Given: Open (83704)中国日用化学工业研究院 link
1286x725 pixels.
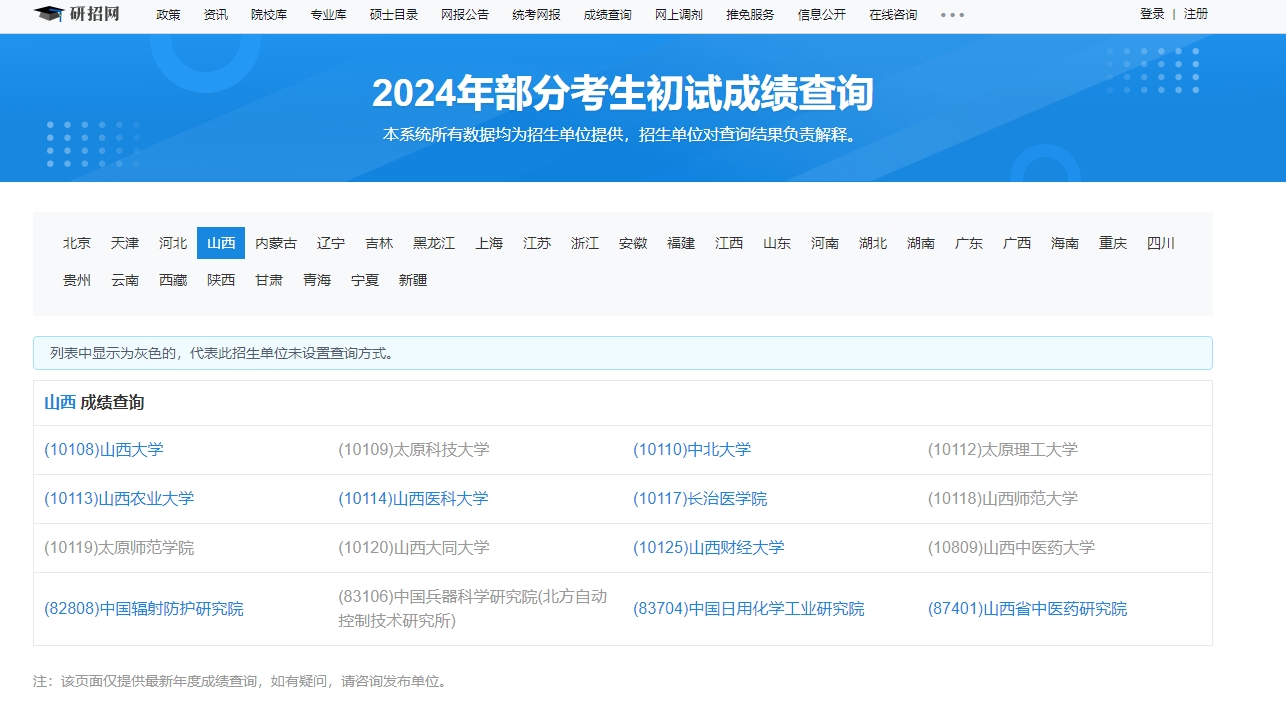Looking at the screenshot, I should click(749, 609).
